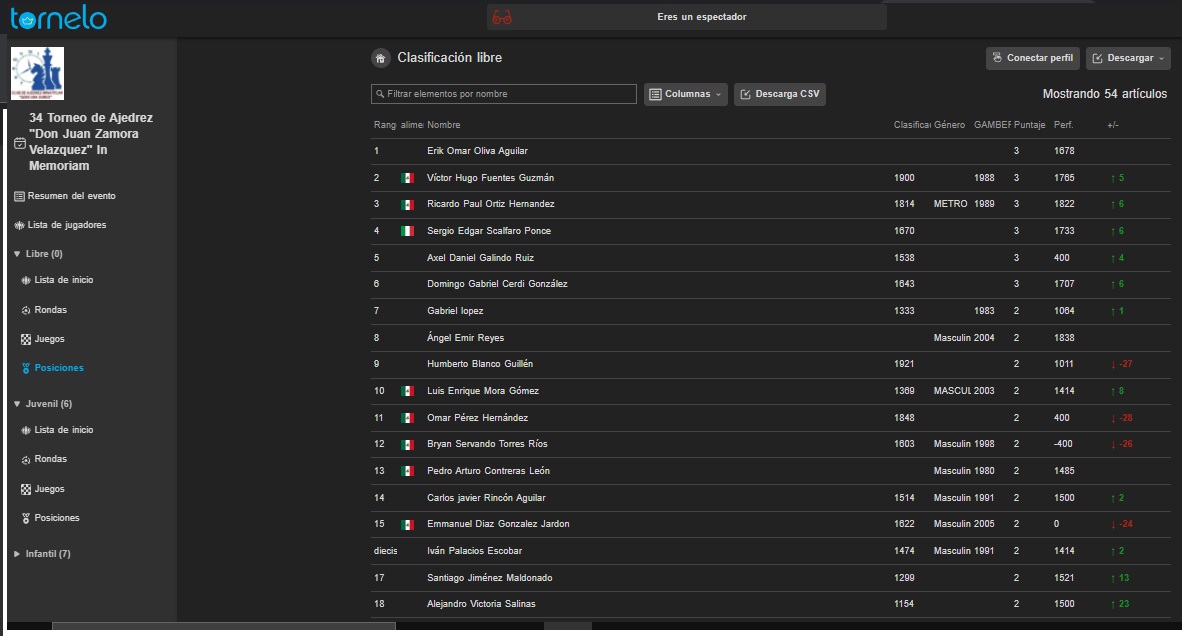This screenshot has height=636, width=1182.
Task: Select Posiciones under Juvenil section
Action: tap(56, 518)
